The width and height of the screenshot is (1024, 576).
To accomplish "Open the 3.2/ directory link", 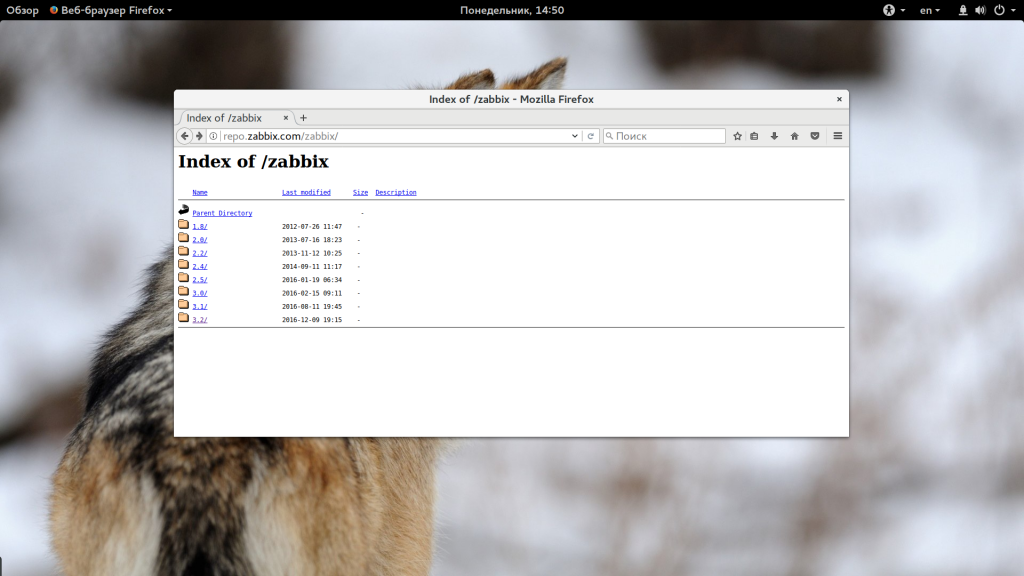I will [x=199, y=320].
